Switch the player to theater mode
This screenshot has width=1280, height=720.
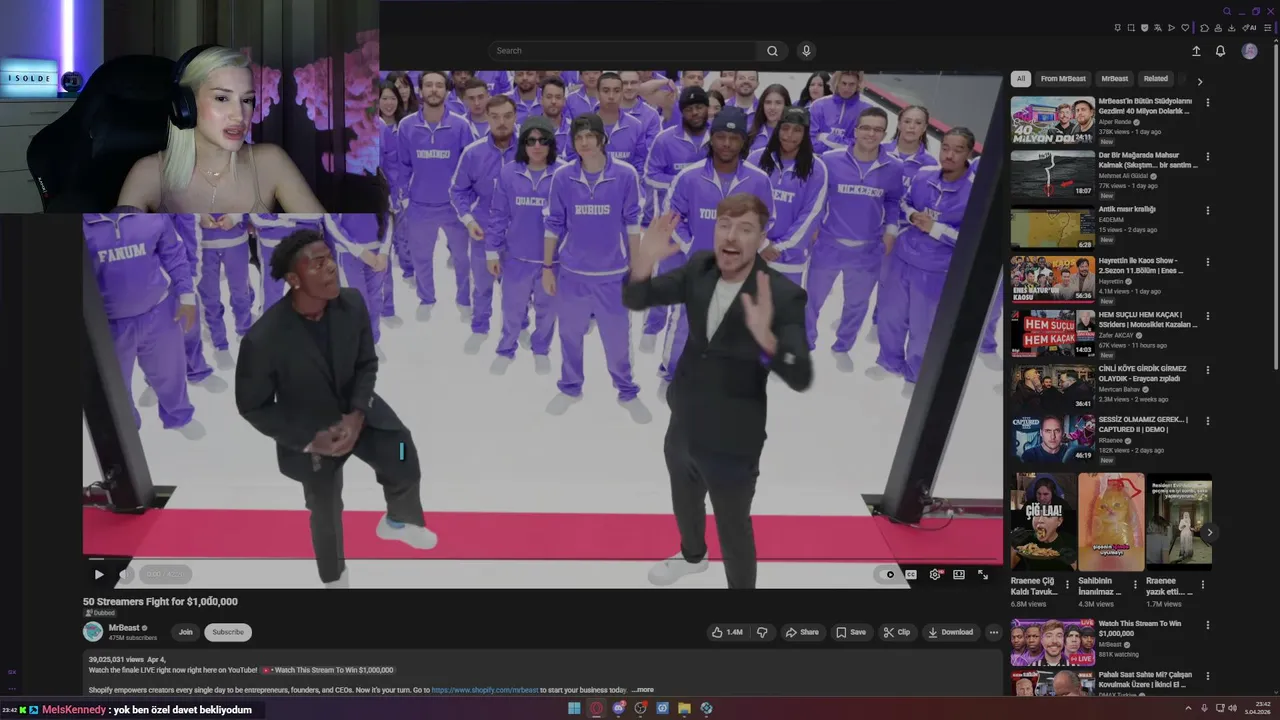click(959, 574)
